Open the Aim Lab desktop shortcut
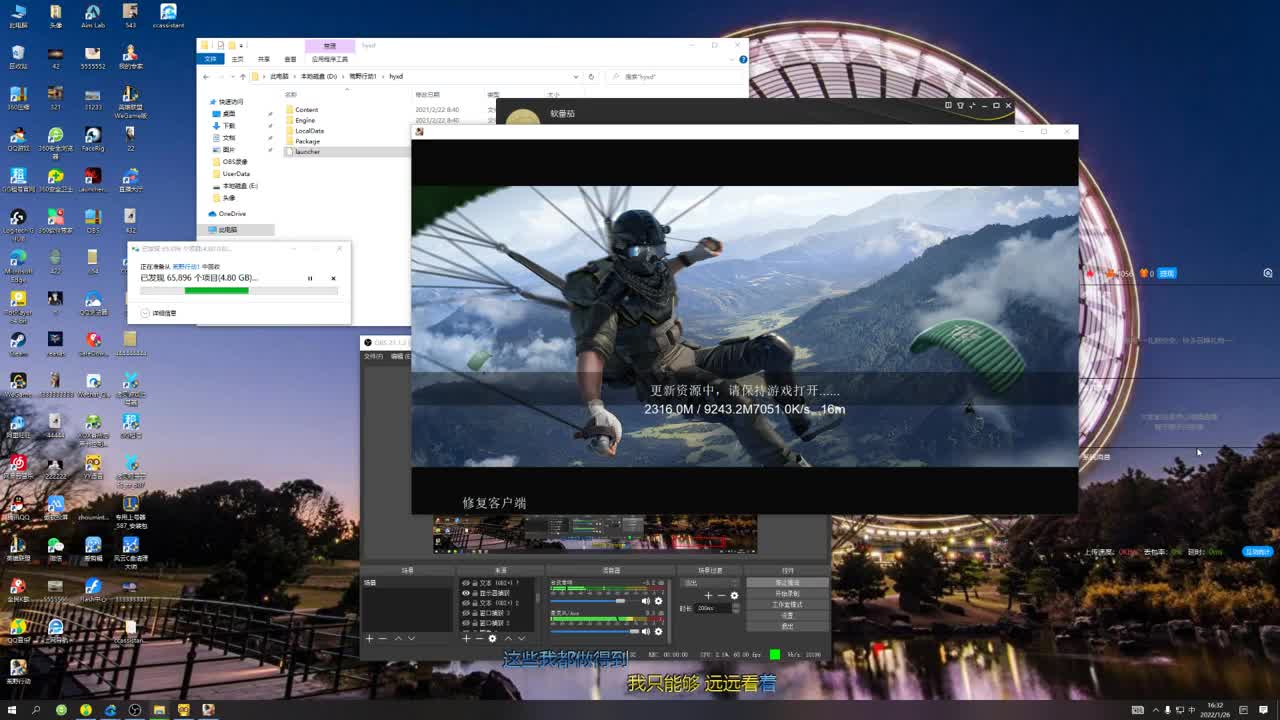 pyautogui.click(x=92, y=15)
